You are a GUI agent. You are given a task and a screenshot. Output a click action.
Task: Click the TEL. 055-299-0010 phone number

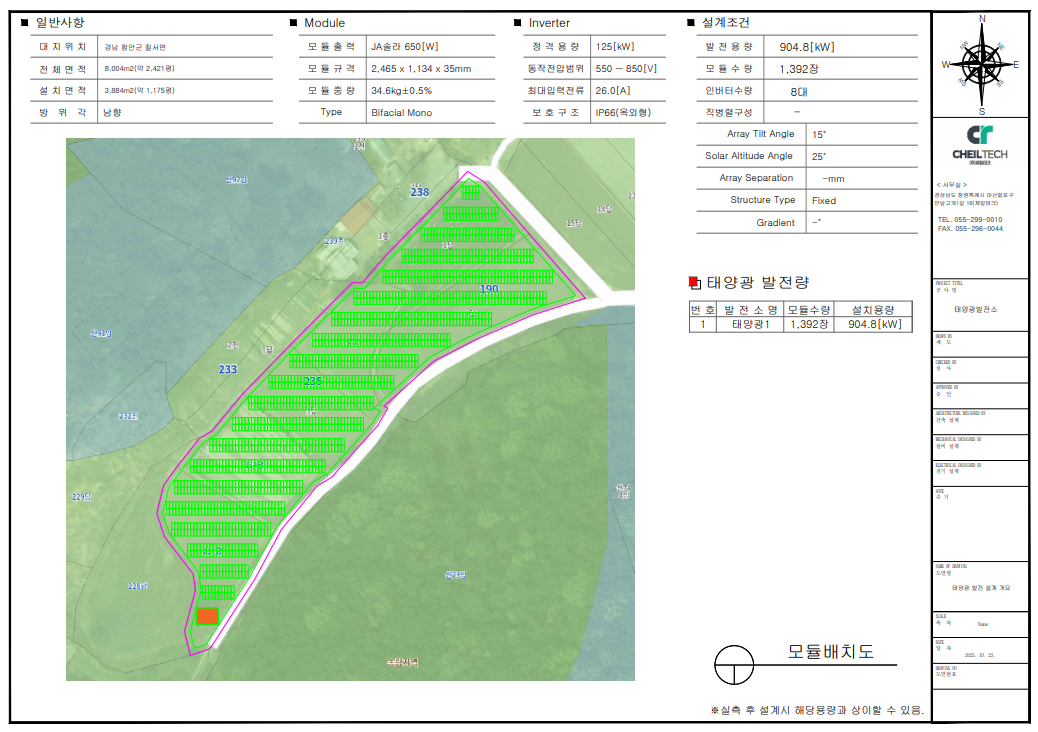click(969, 219)
